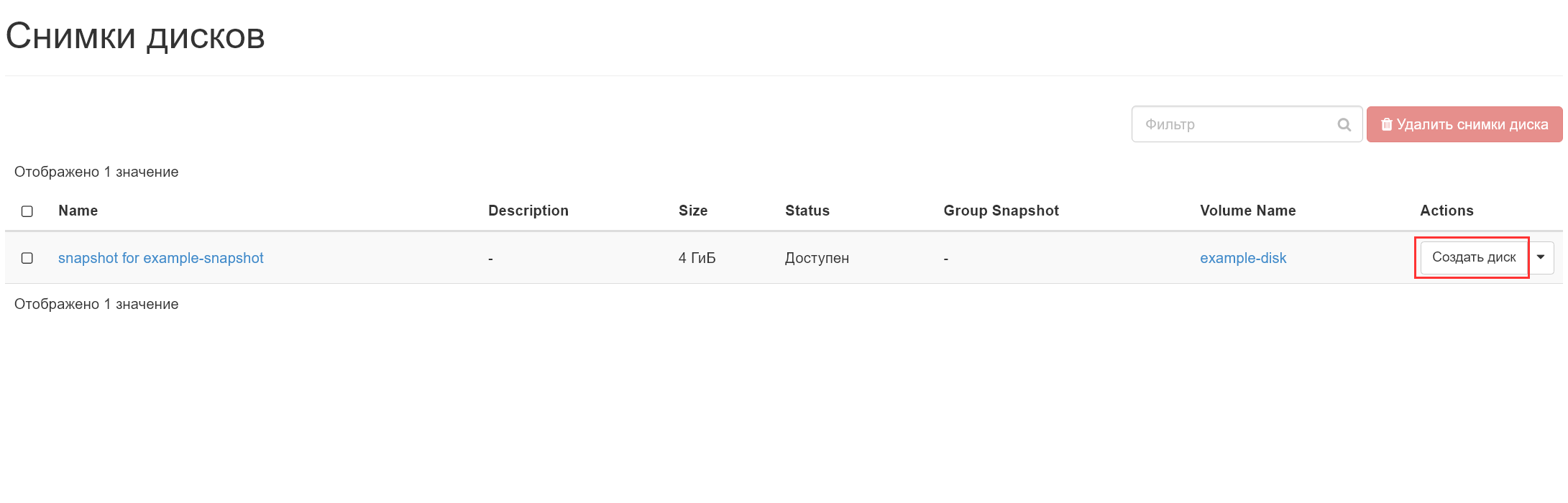Check the select-all checkbox in header
Screen dimensions: 1568x503
click(27, 211)
